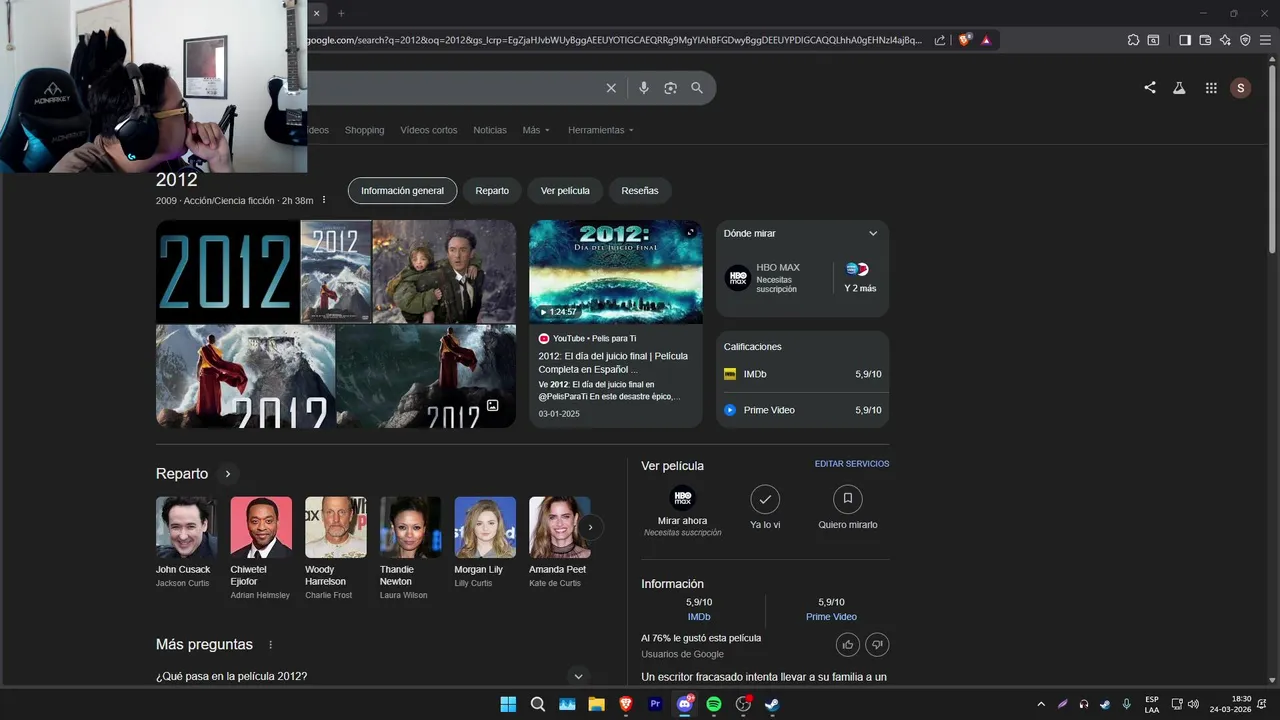Viewport: 1280px width, 720px height.
Task: Switch to the Ver película chip
Action: pyautogui.click(x=565, y=190)
